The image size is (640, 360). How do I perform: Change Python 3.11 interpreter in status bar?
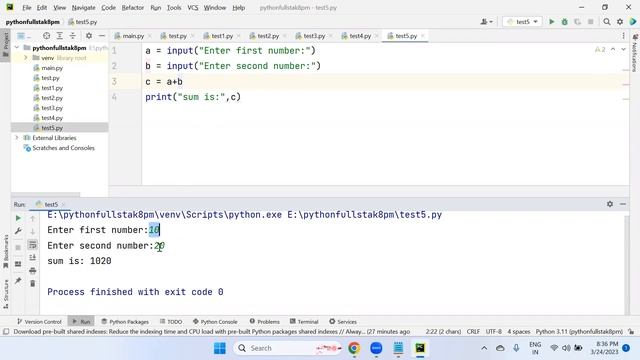click(579, 331)
